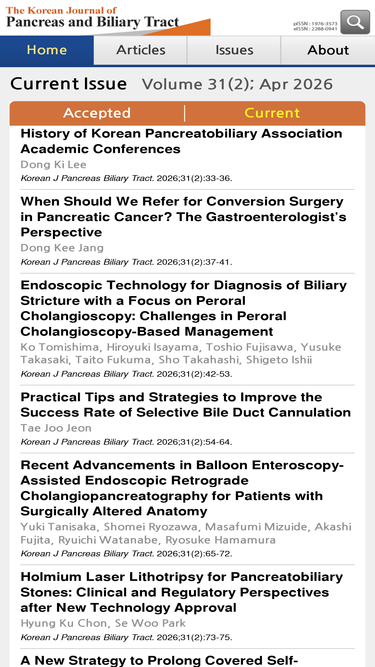Open the magnifier search icon
This screenshot has width=375, height=667.
click(x=355, y=22)
